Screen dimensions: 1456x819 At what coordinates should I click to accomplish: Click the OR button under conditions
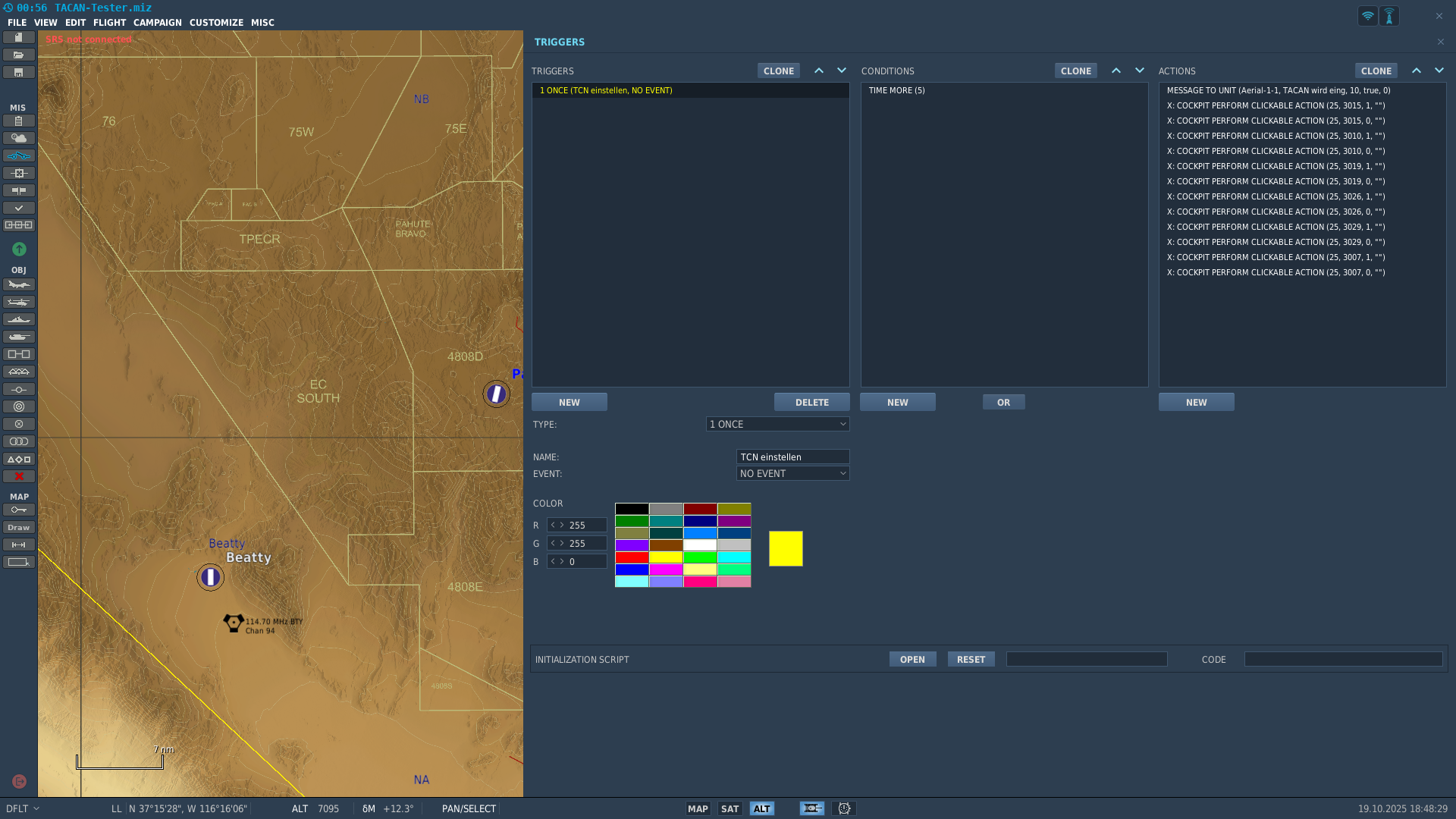pos(1003,402)
